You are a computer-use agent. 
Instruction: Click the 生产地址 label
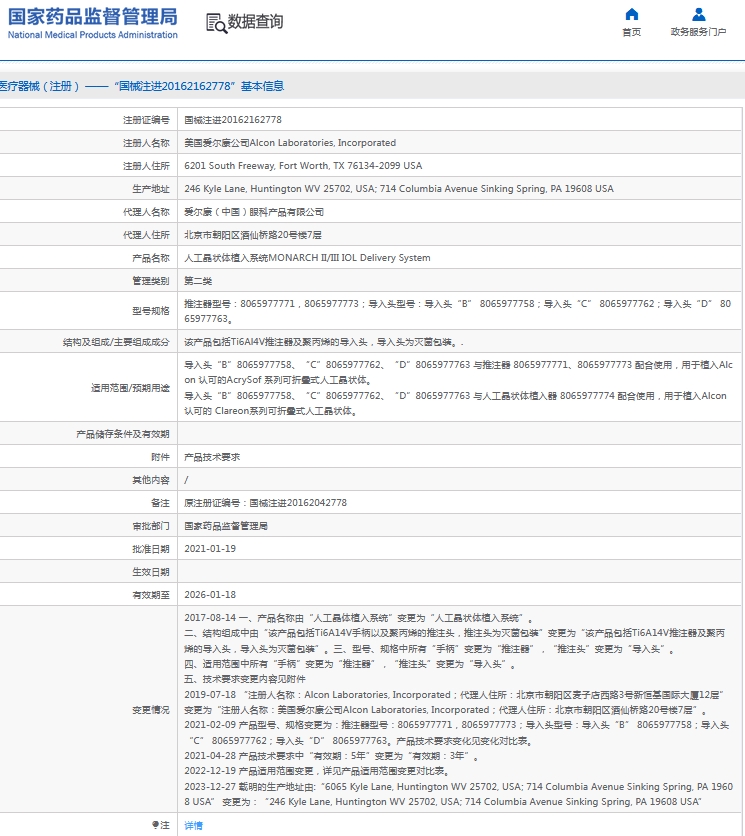151,189
